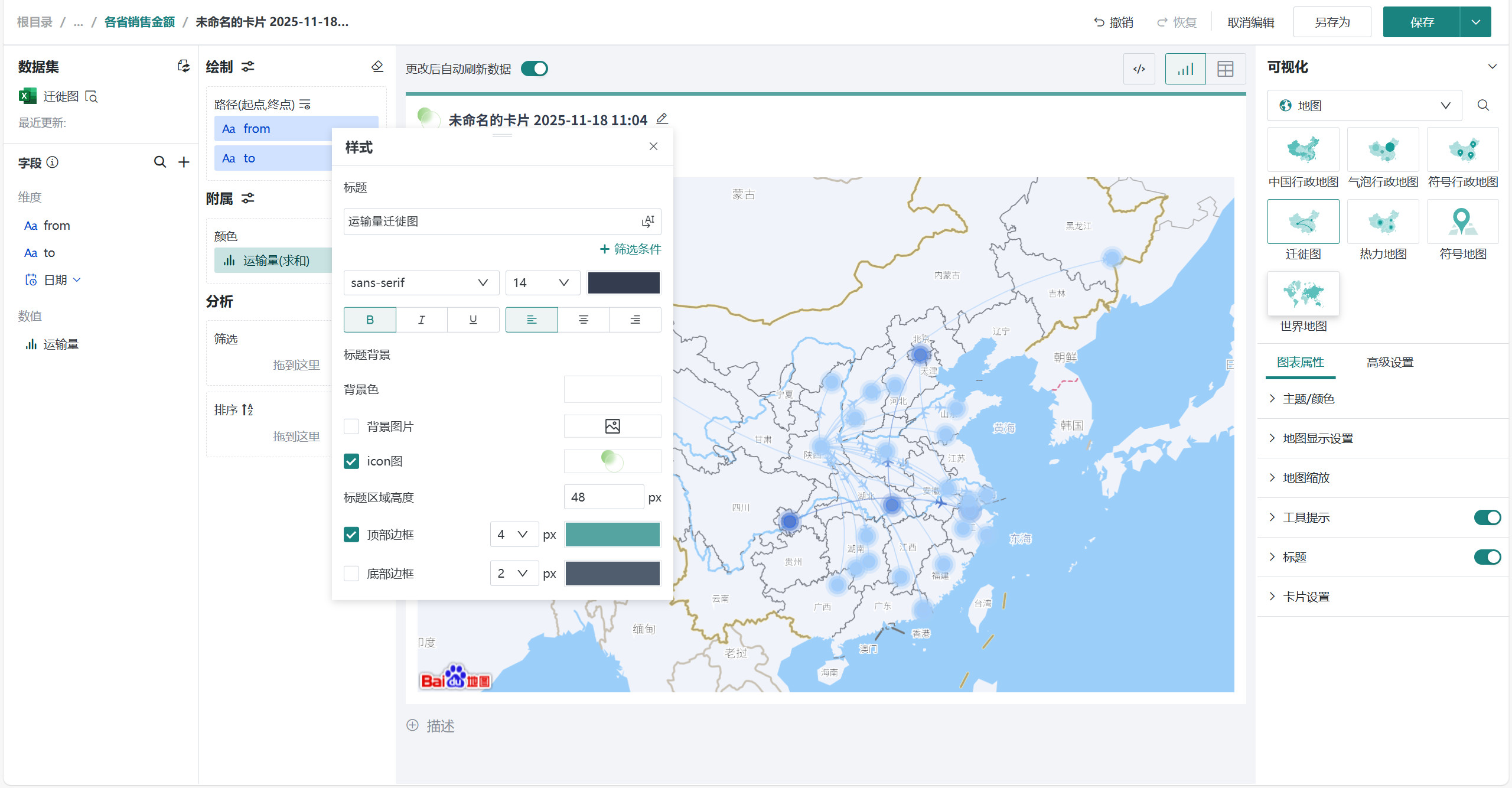1512x788 pixels.
Task: Click the 另存为 button
Action: point(1332,22)
